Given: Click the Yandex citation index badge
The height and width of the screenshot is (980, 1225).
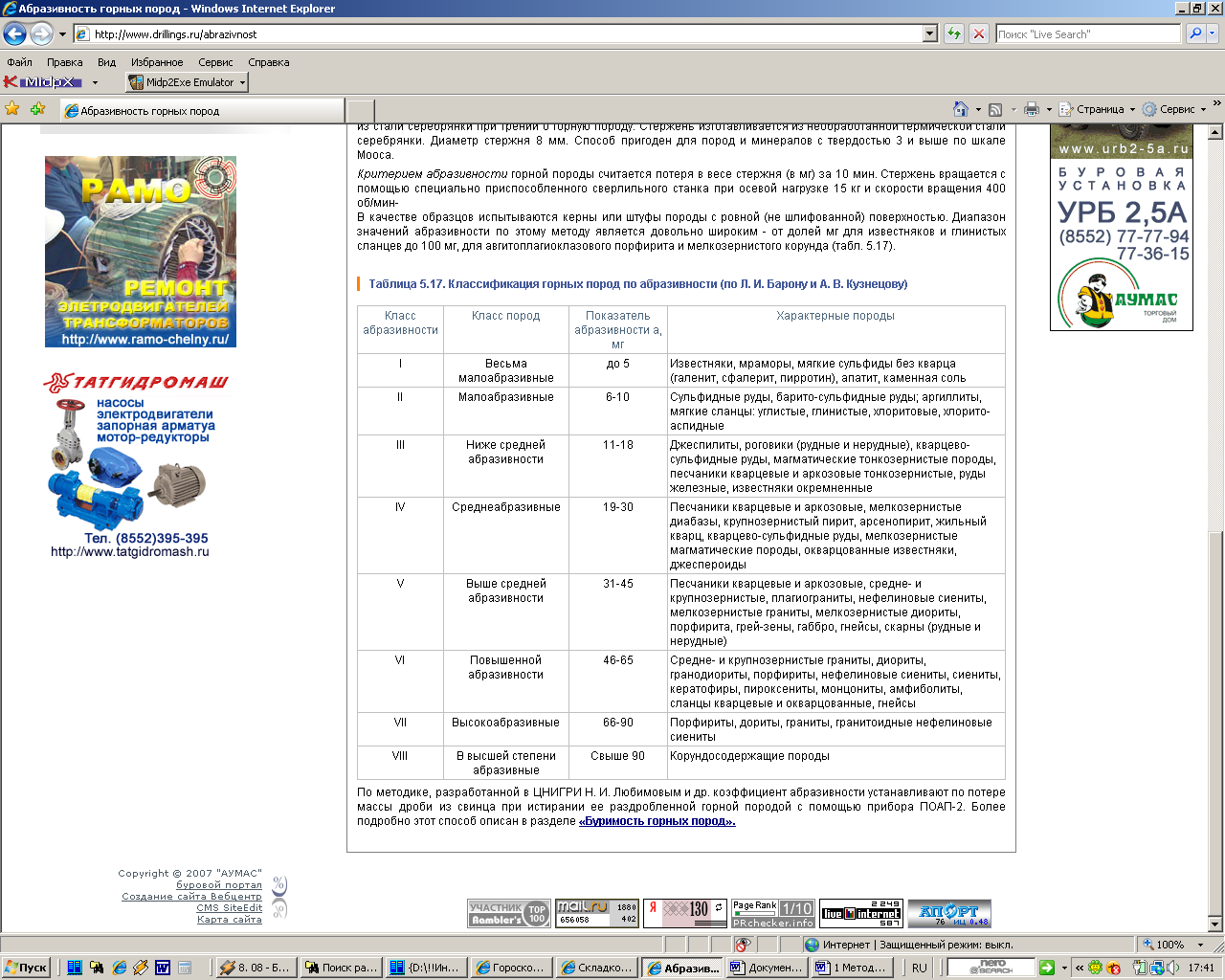Looking at the screenshot, I should (685, 914).
